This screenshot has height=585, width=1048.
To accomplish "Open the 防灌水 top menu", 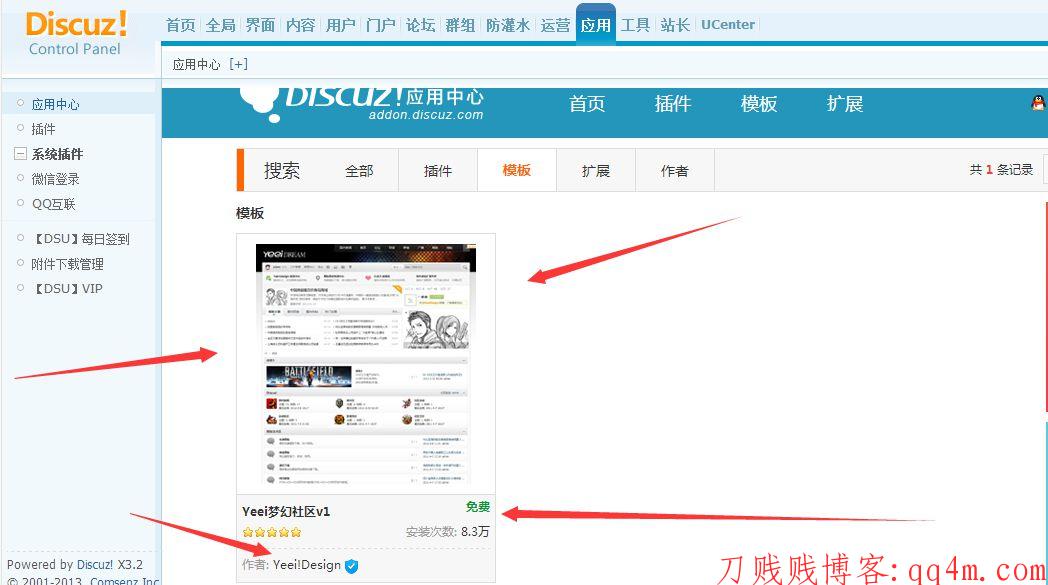I will pos(508,25).
